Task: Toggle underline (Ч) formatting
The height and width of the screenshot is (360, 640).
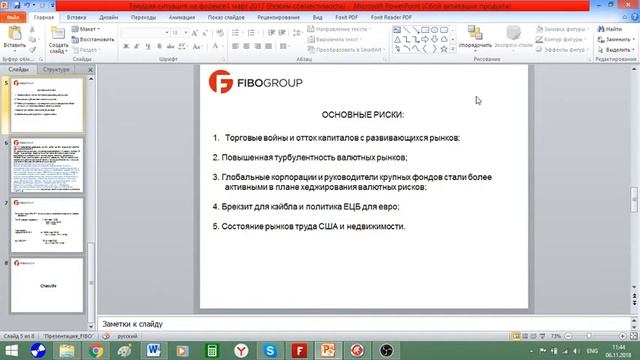Action: 148,46
